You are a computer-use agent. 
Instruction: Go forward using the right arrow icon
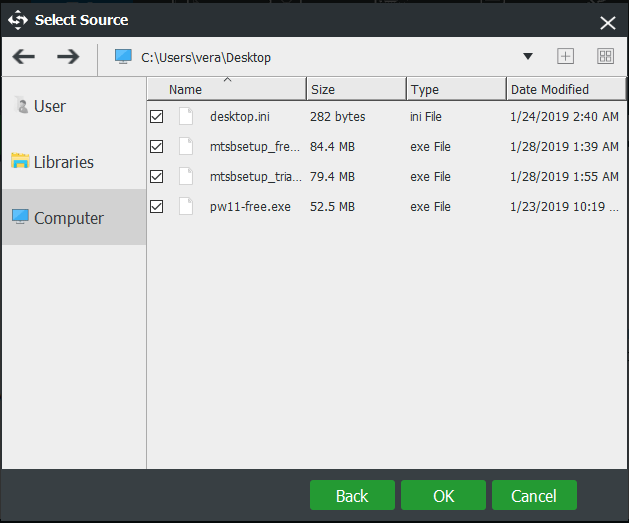68,57
